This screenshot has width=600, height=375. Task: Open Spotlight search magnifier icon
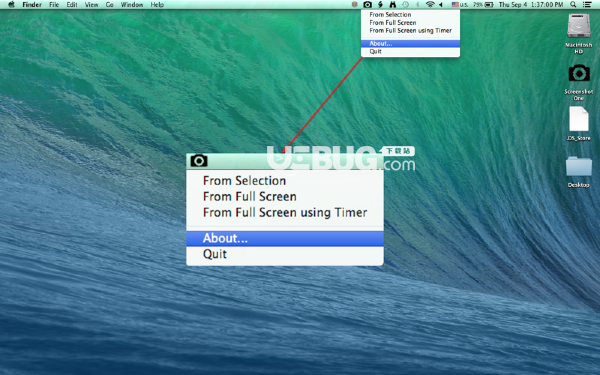tap(573, 5)
